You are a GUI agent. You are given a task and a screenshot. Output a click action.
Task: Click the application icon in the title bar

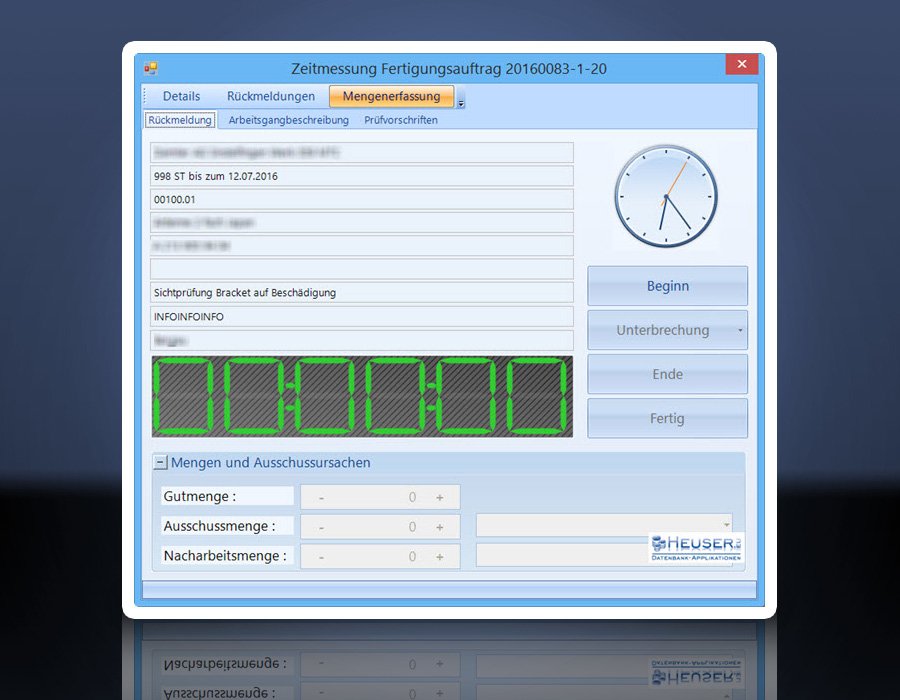pyautogui.click(x=151, y=69)
